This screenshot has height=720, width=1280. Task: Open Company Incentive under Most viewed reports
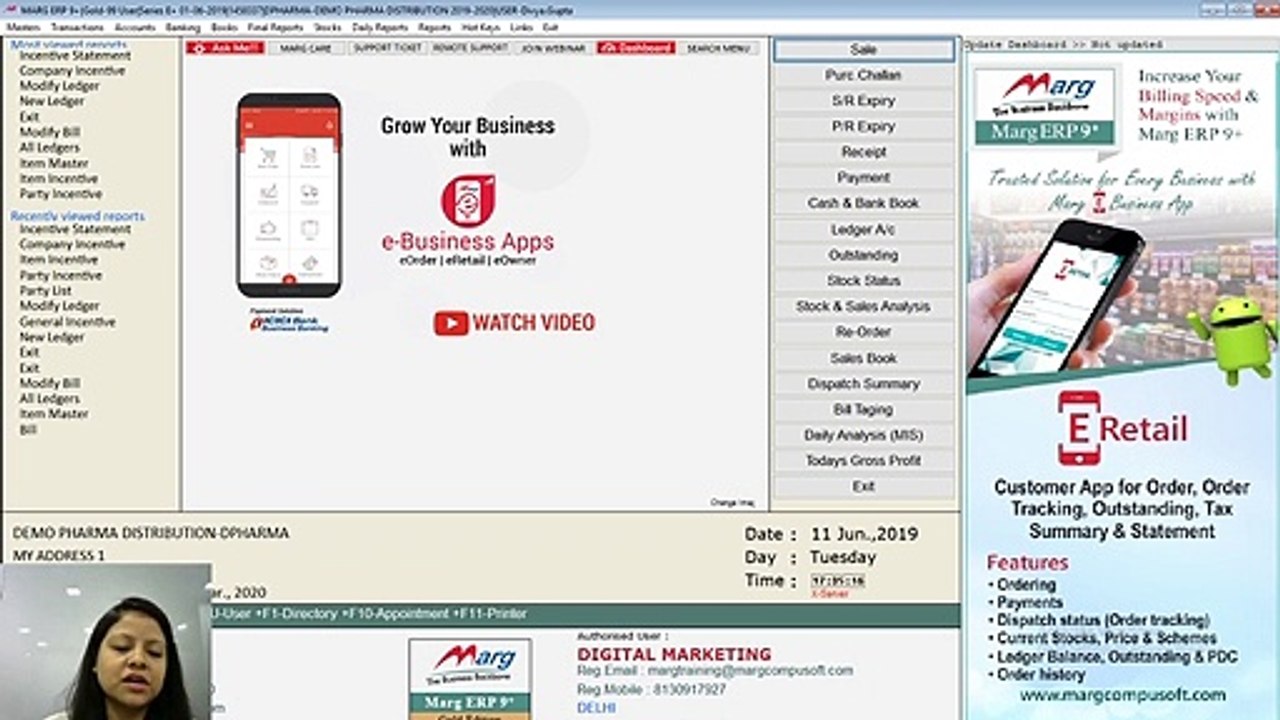[x=72, y=71]
